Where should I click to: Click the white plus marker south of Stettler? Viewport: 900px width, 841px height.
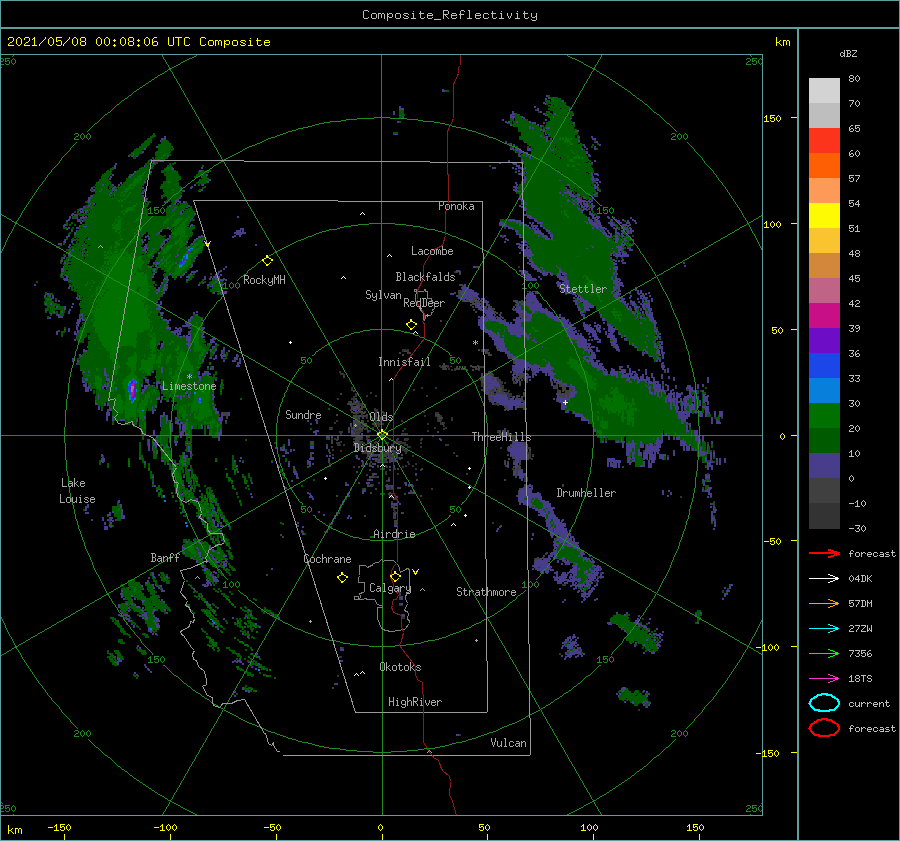tap(565, 402)
